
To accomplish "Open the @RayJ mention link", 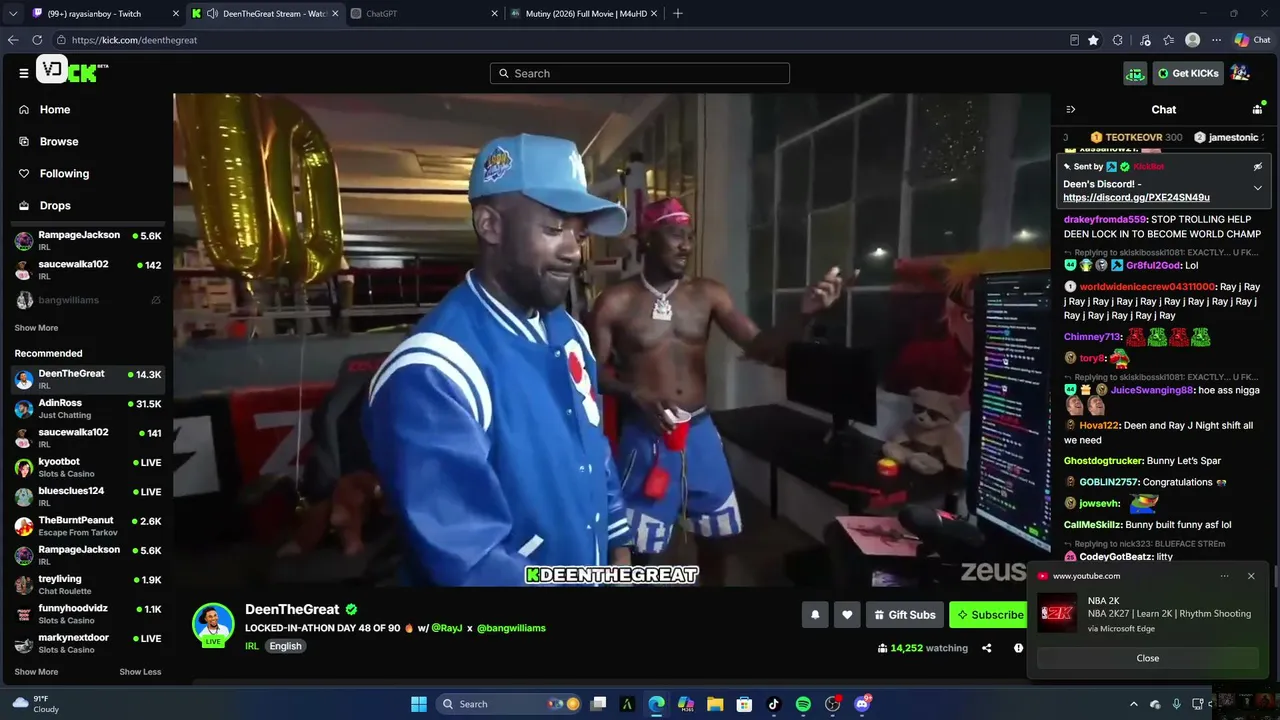I will 446,628.
